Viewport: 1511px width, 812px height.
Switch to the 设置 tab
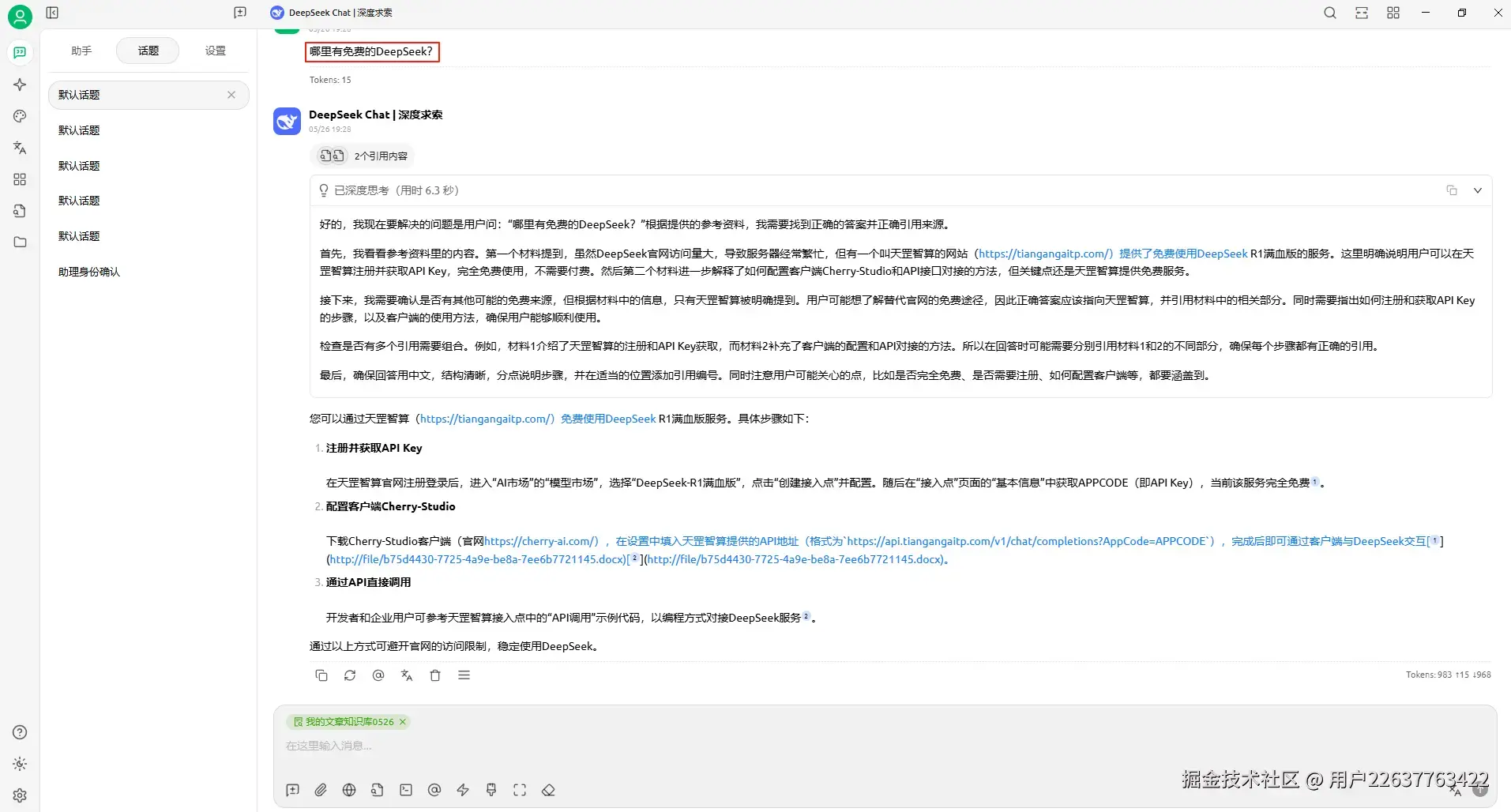215,51
